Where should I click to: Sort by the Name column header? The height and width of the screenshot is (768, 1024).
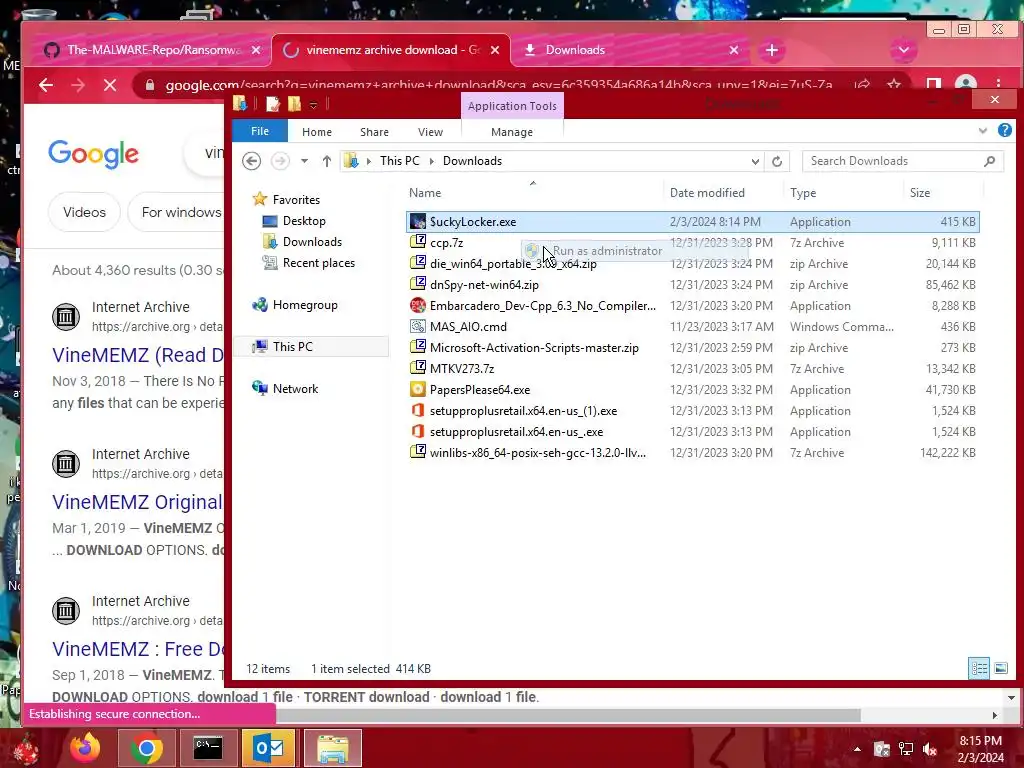tap(533, 193)
